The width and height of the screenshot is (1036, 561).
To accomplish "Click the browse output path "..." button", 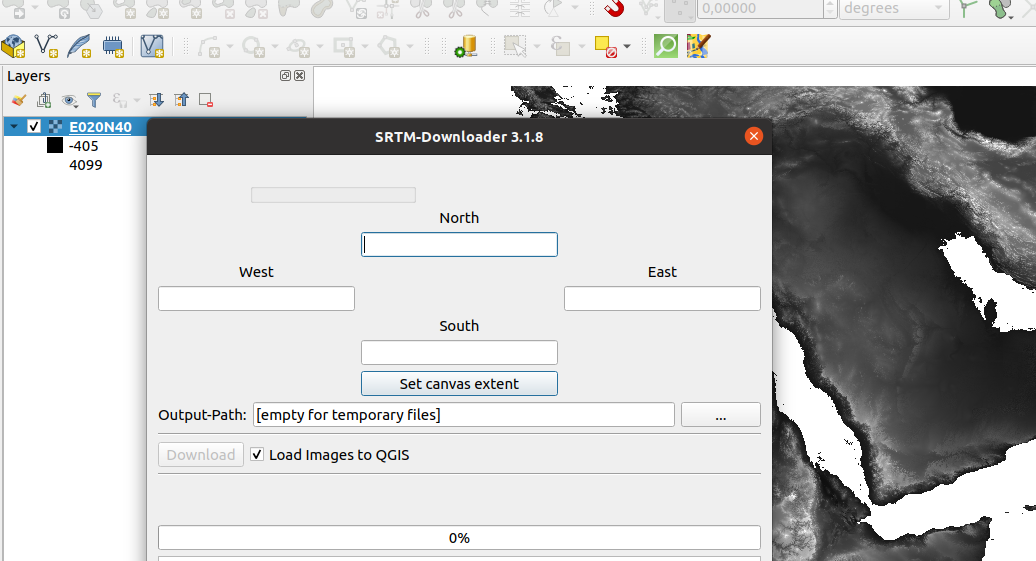I will pyautogui.click(x=720, y=415).
